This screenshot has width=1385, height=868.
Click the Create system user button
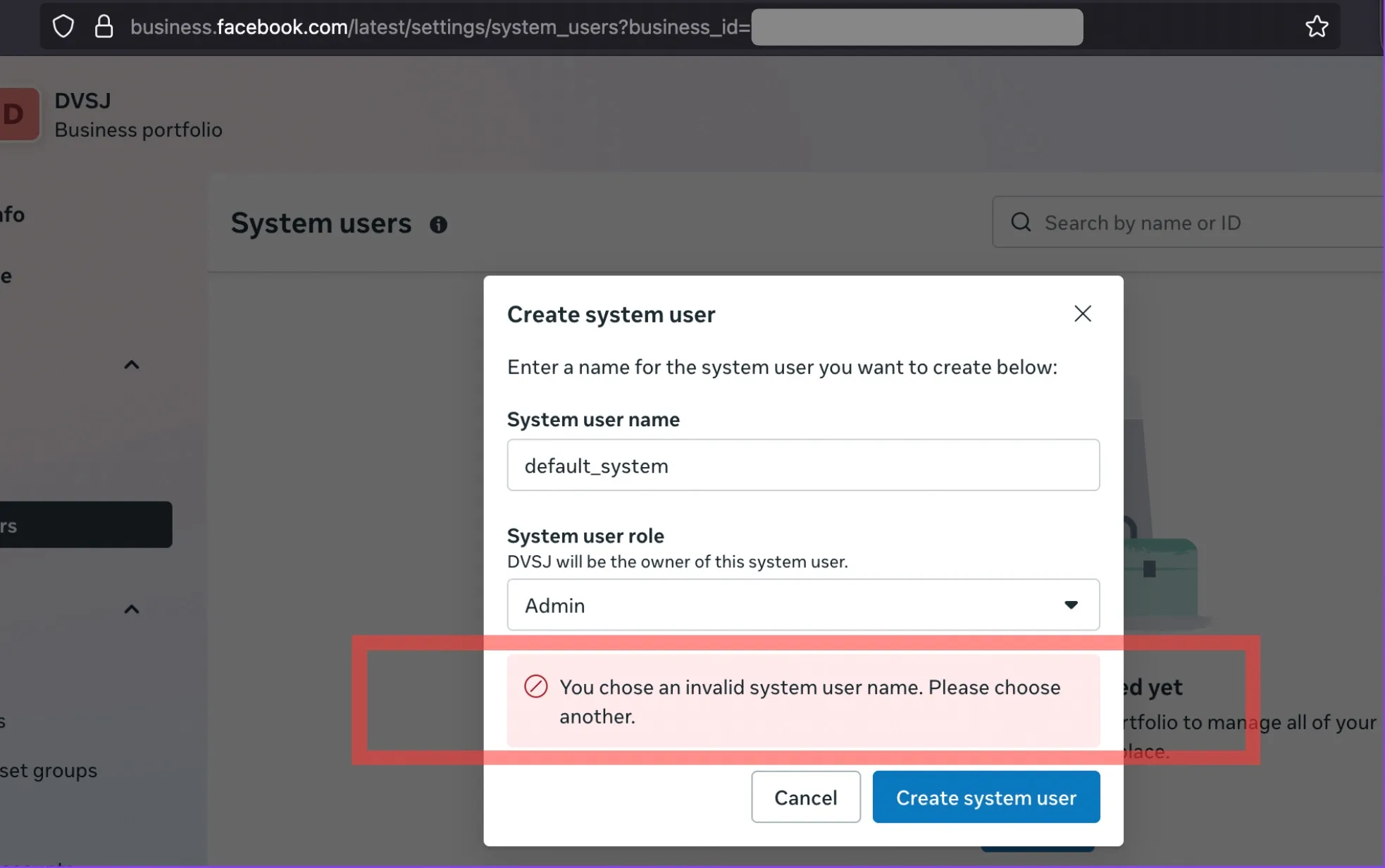(986, 797)
